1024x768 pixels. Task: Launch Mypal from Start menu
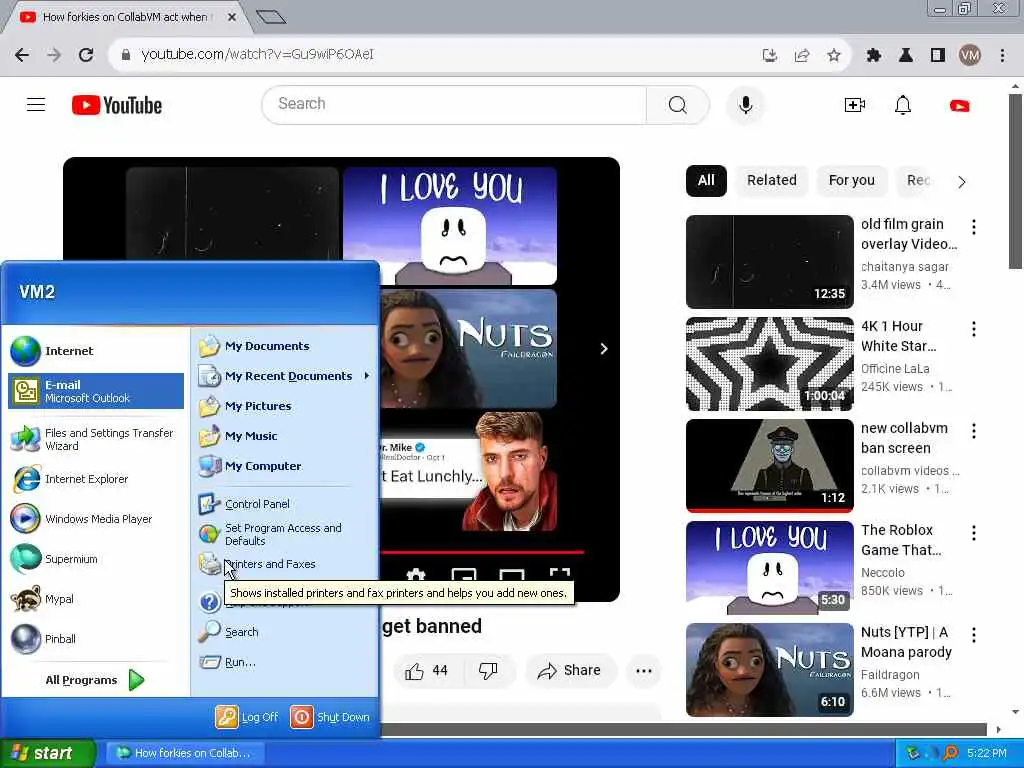point(96,599)
